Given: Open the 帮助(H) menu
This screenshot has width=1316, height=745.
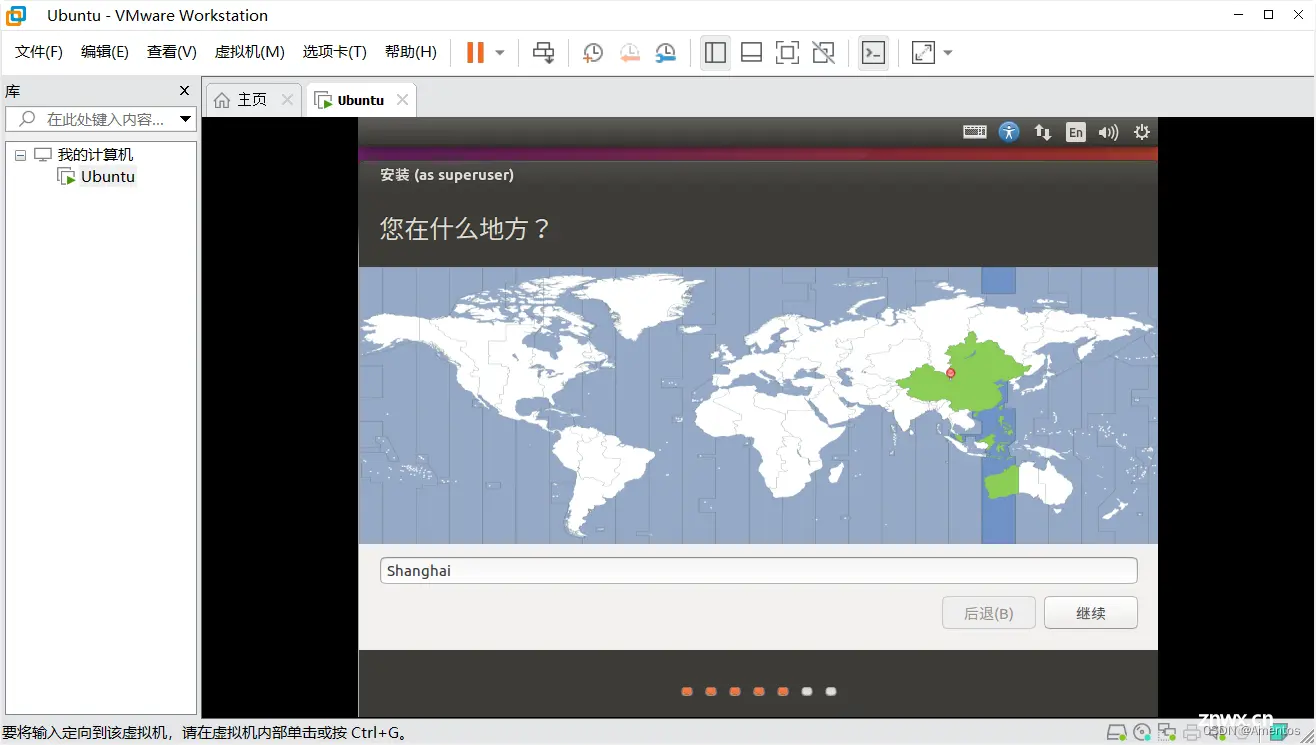Looking at the screenshot, I should coord(411,52).
